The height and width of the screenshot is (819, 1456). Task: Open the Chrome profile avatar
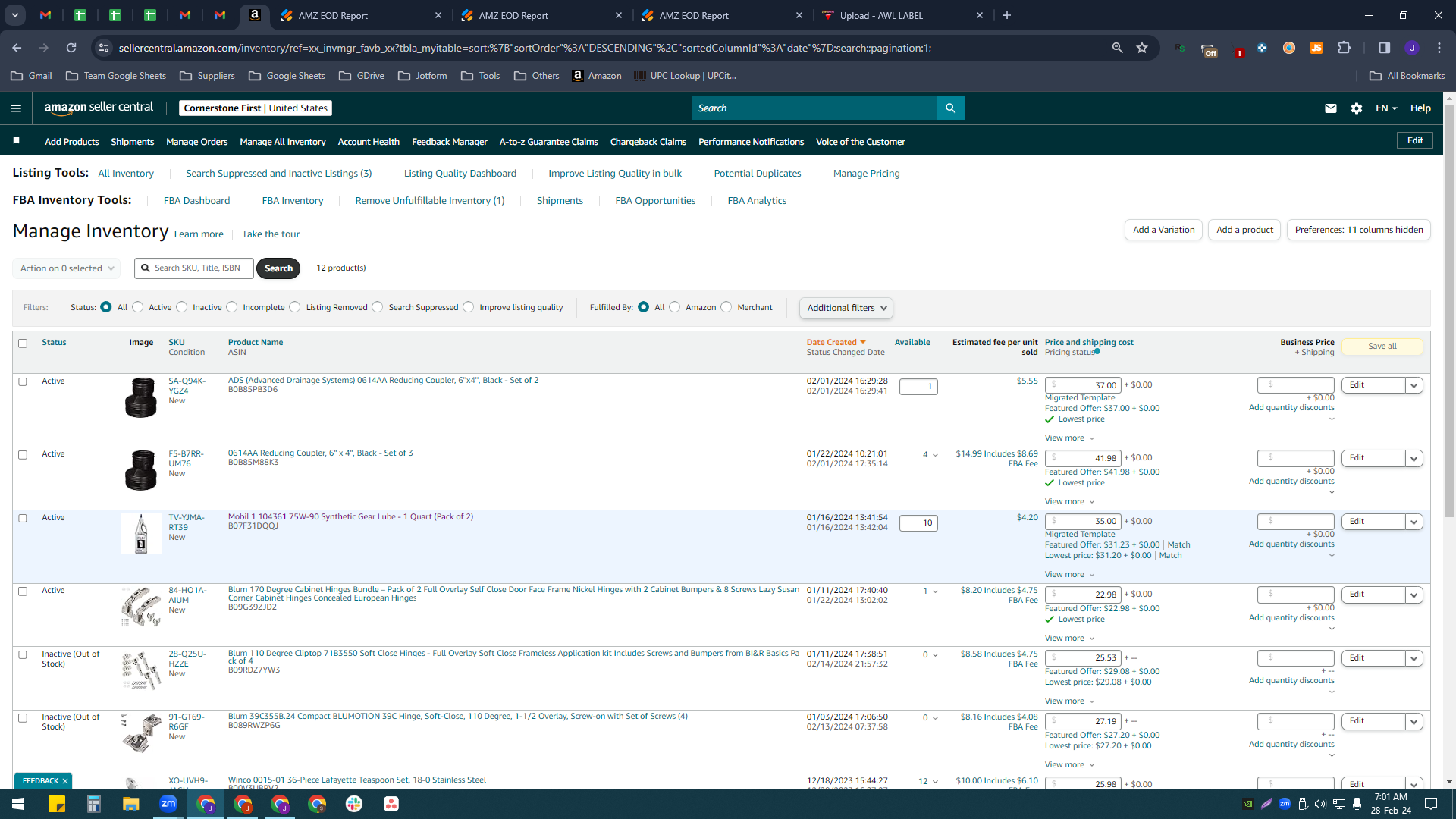(x=1412, y=48)
